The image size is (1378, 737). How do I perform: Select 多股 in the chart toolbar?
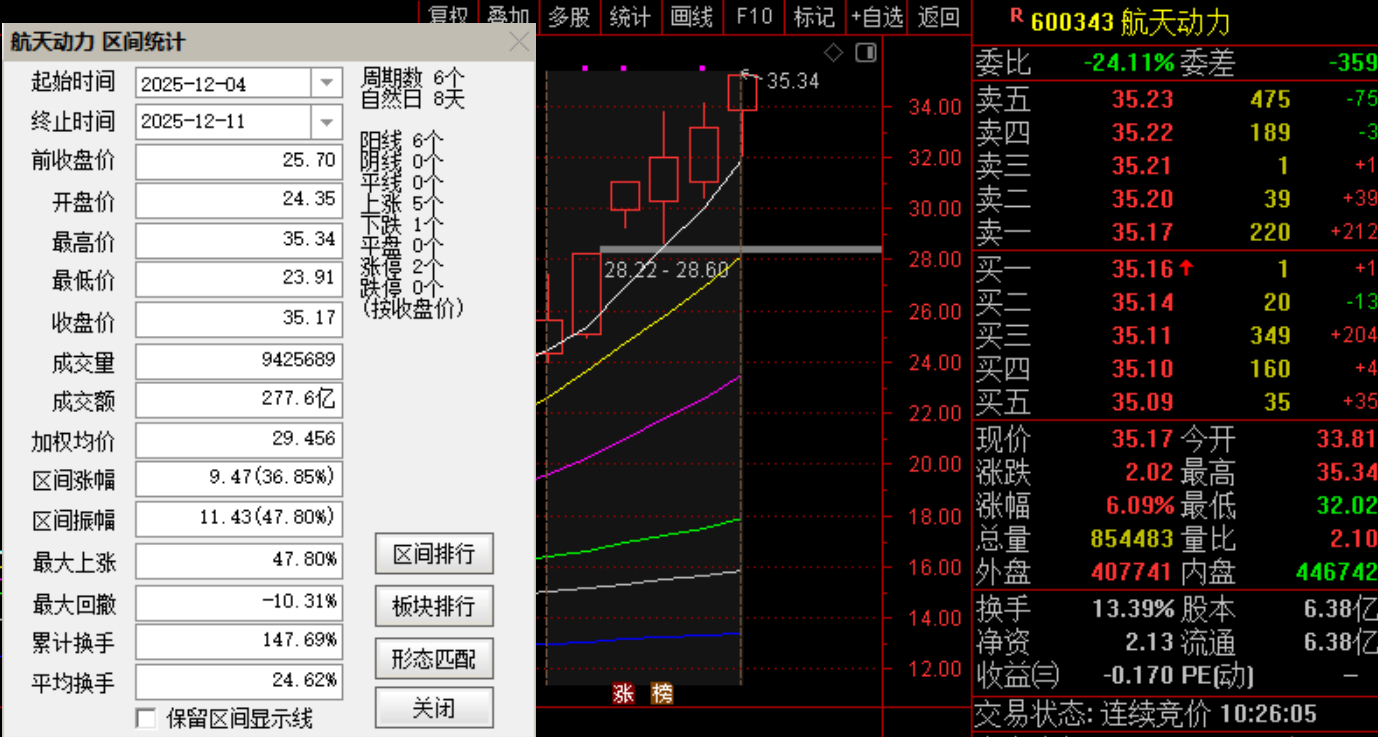pyautogui.click(x=570, y=16)
